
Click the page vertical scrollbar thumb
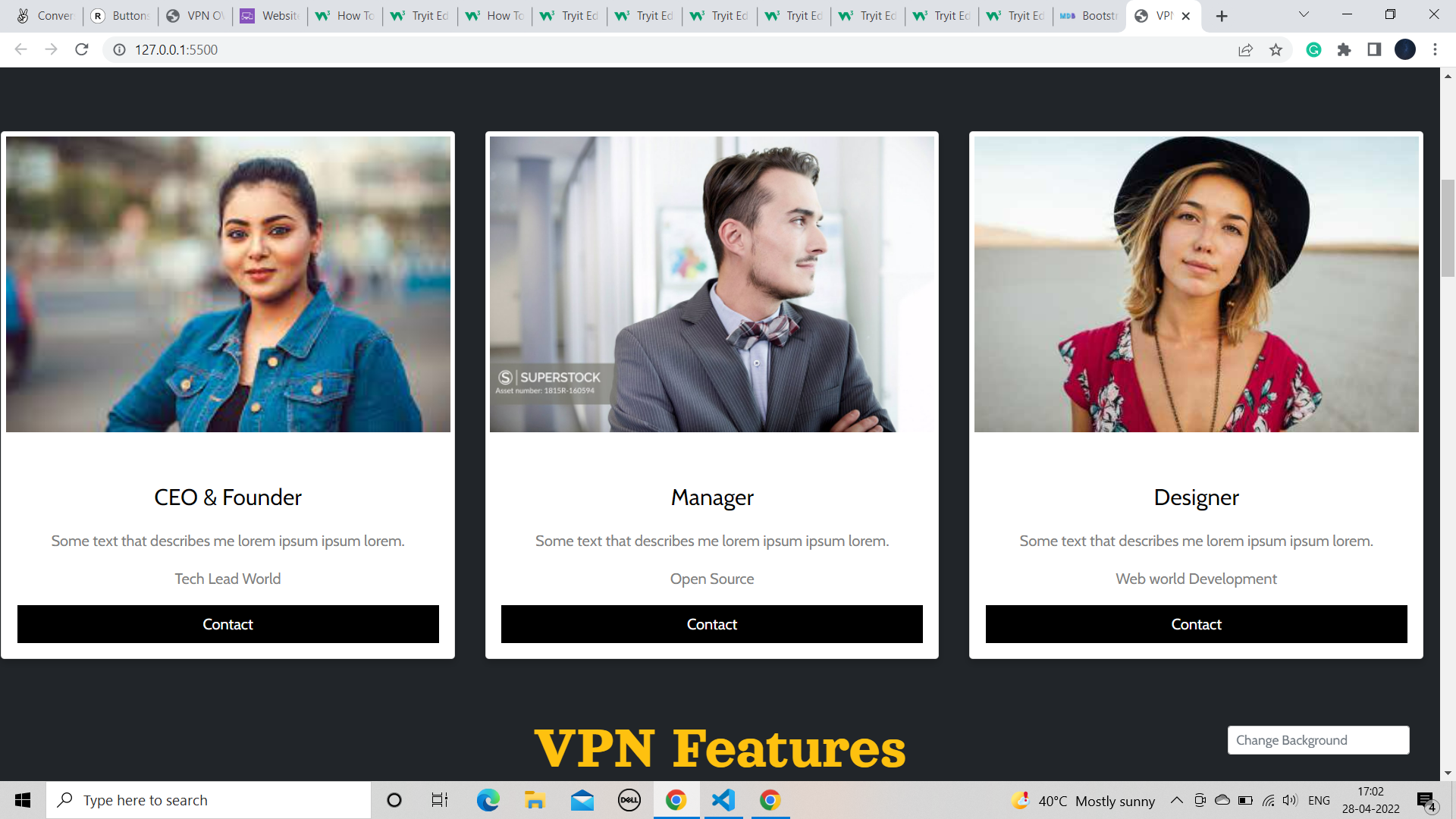tap(1448, 227)
